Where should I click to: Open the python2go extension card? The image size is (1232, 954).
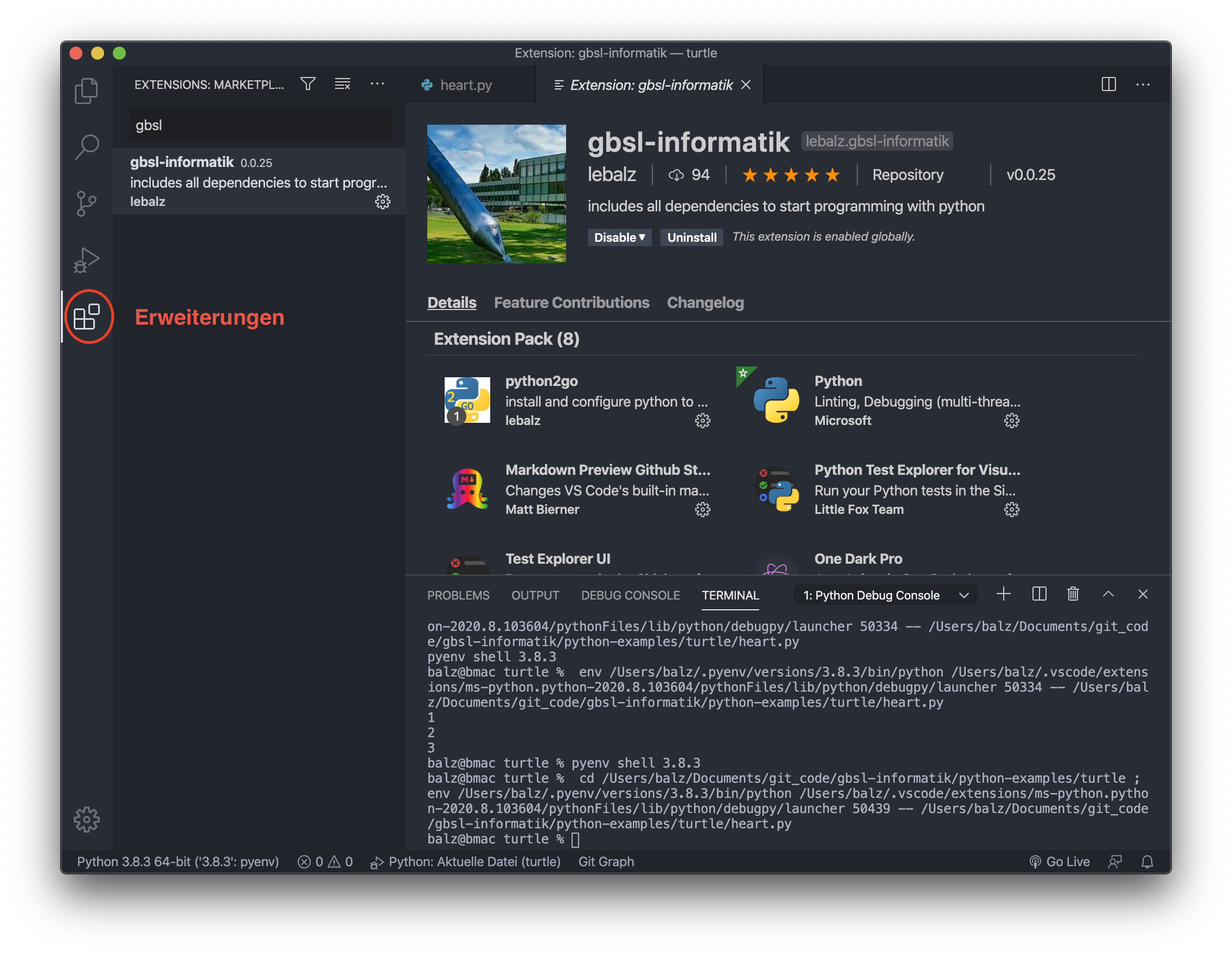pos(578,401)
